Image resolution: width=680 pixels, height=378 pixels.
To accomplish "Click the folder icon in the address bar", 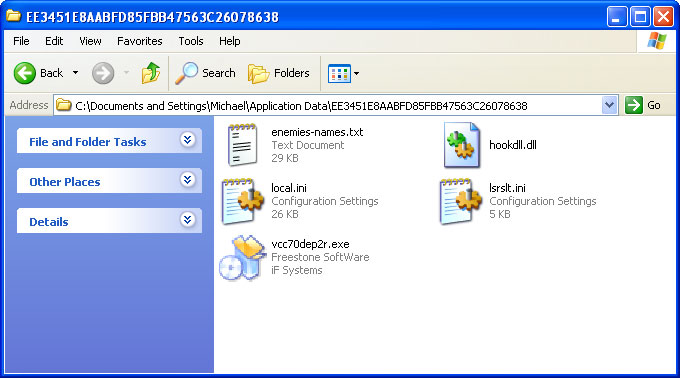I will coord(64,105).
